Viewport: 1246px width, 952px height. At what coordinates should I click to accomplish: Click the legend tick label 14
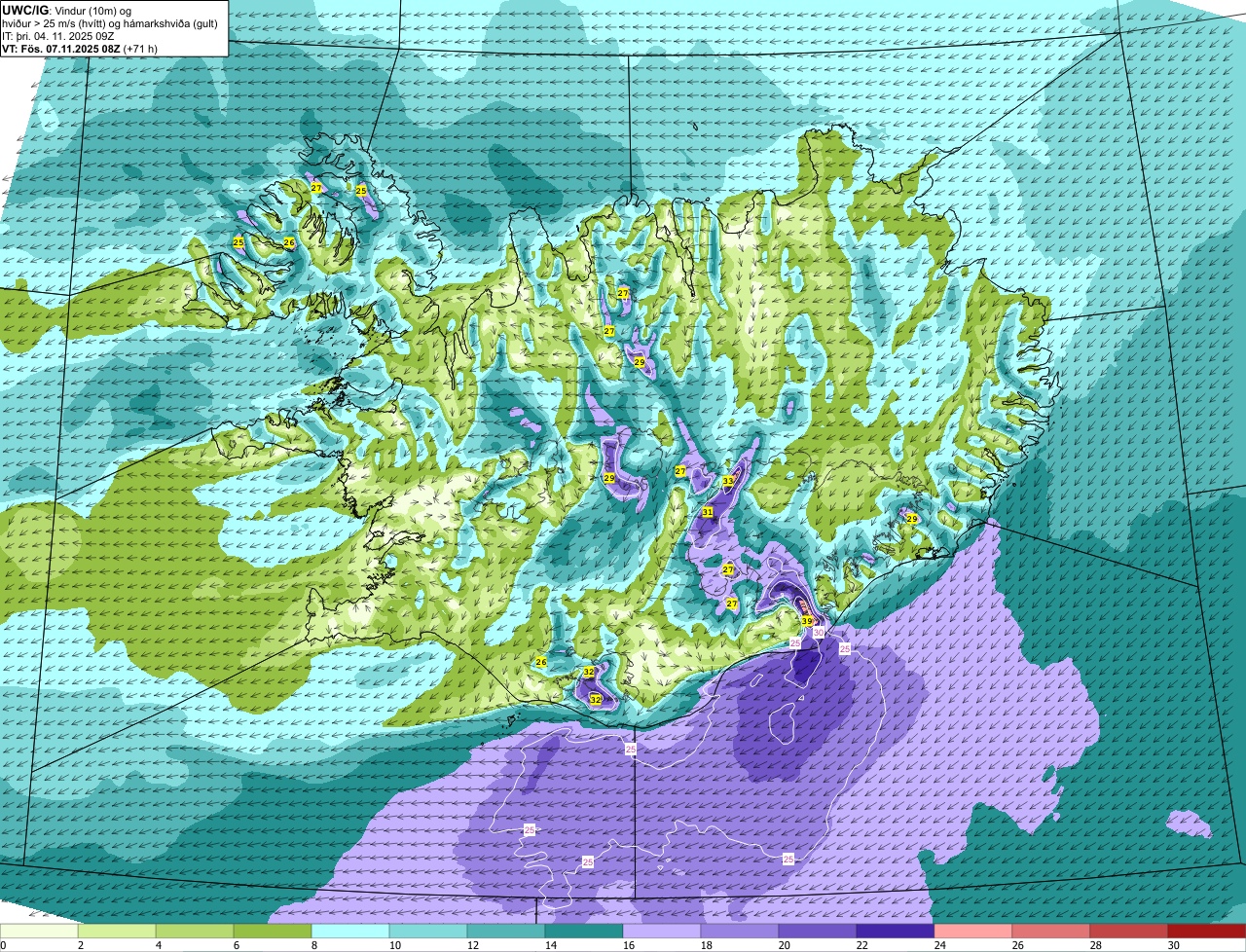[549, 945]
